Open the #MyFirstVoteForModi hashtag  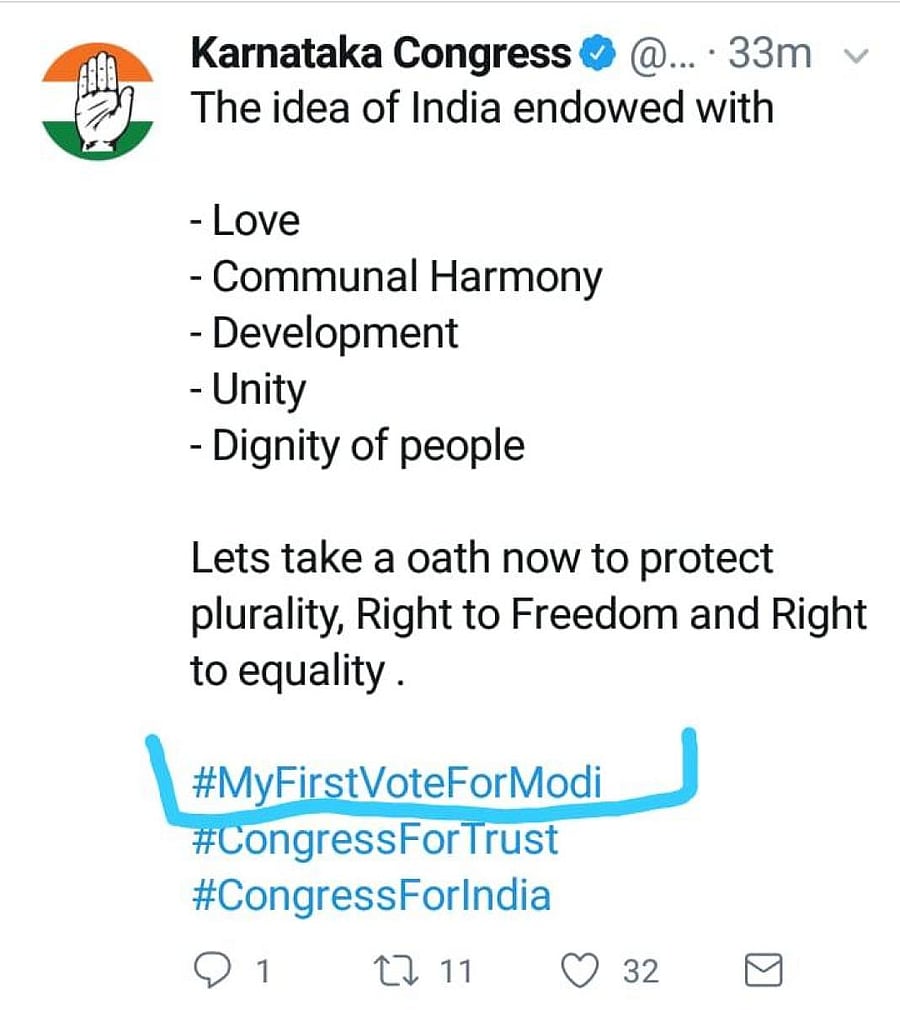396,783
